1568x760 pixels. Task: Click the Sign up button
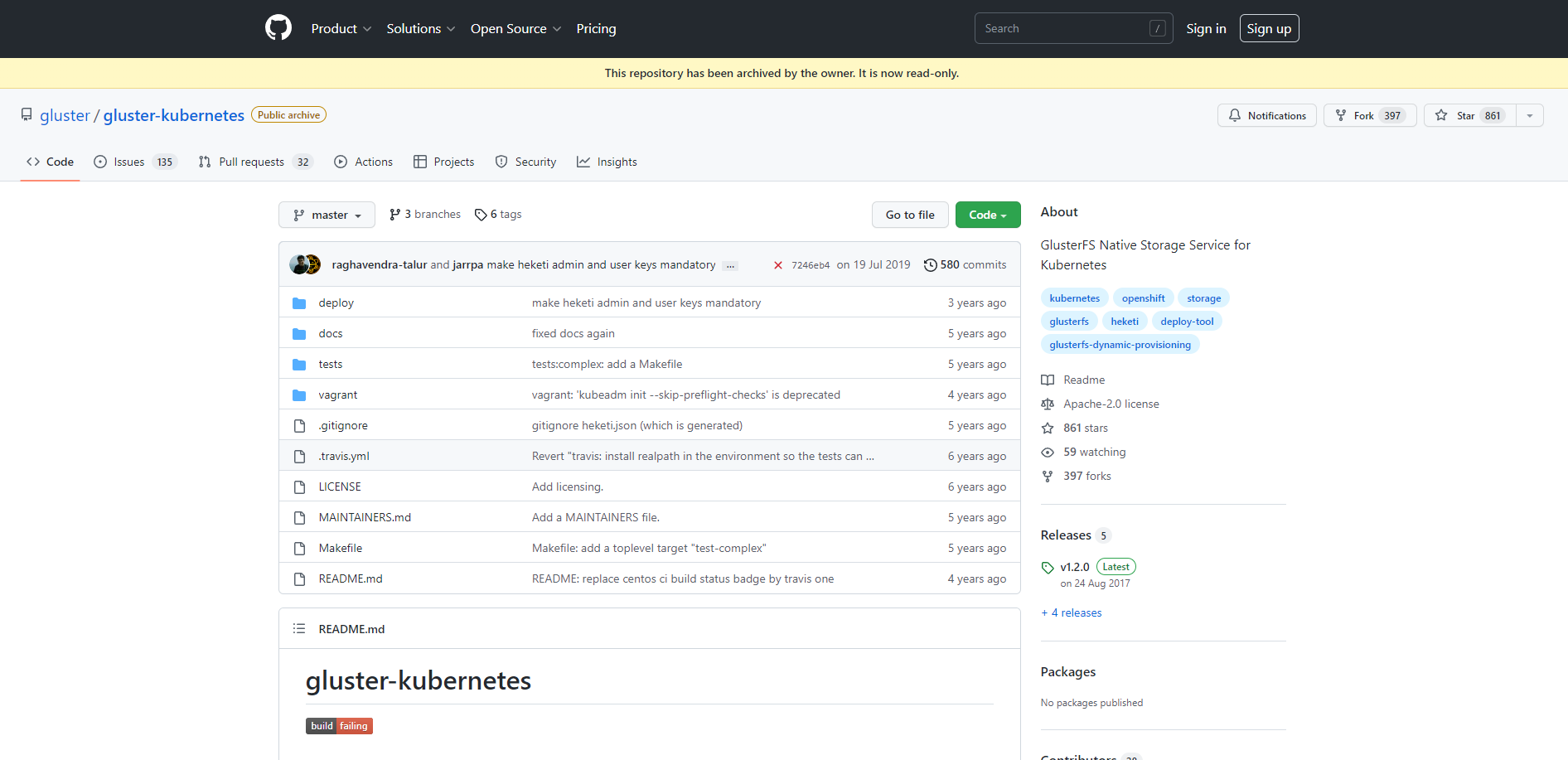[1269, 28]
